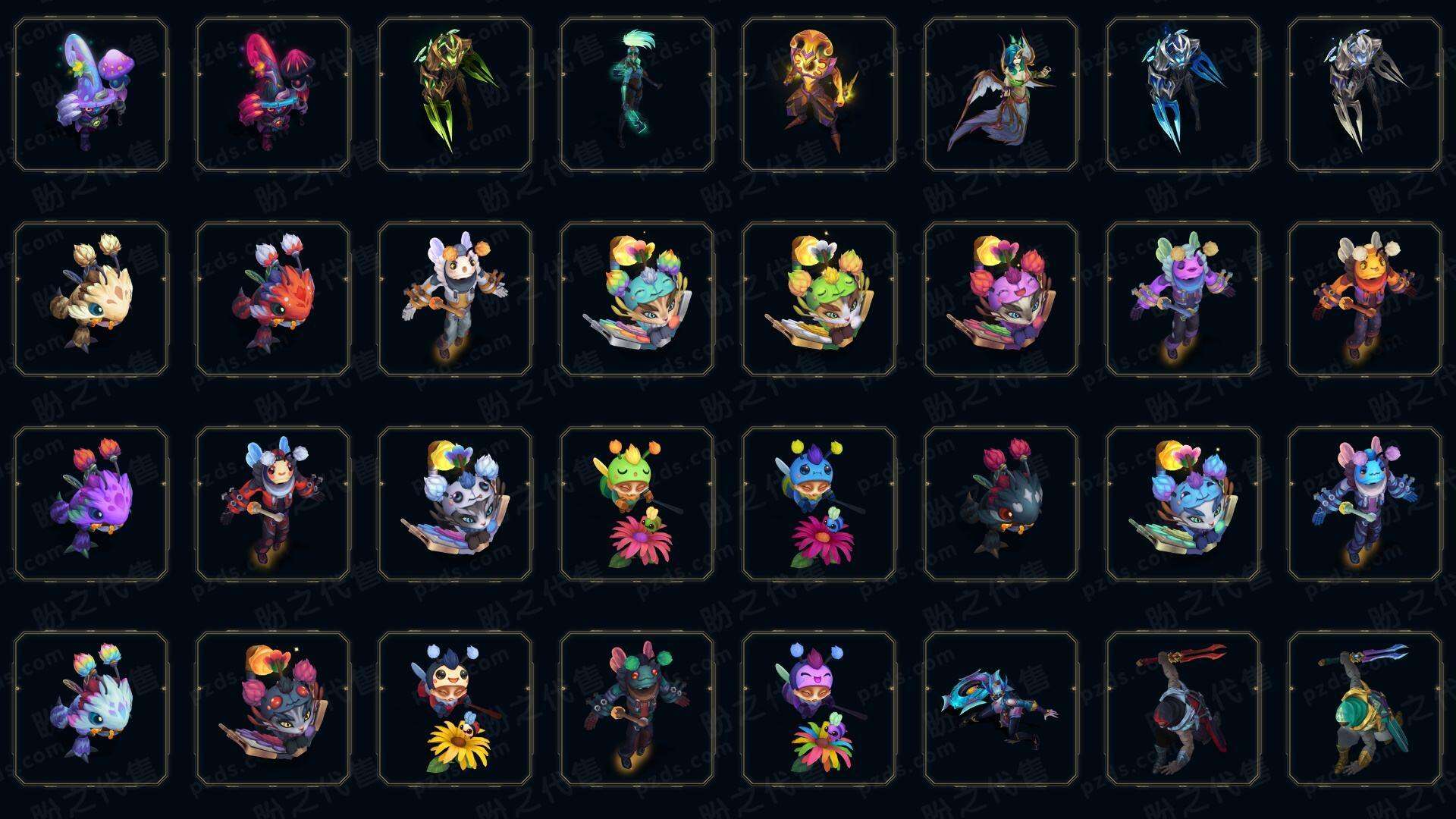Pick the orange bee-suit flying character

[1365, 299]
